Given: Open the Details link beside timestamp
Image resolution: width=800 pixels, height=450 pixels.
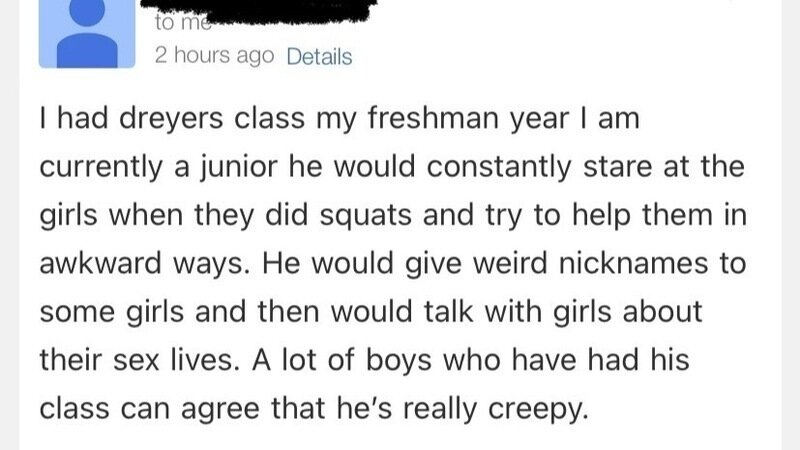Looking at the screenshot, I should (x=319, y=57).
